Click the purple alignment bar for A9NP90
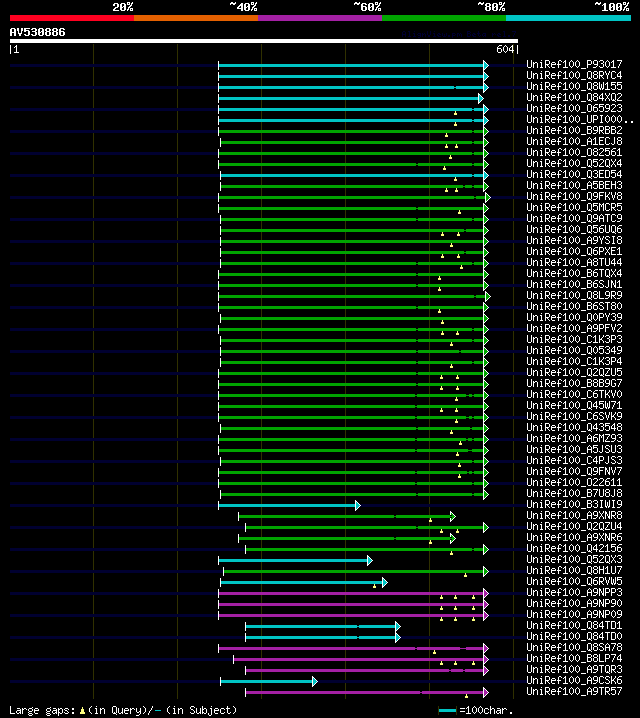The width and height of the screenshot is (640, 718). pyautogui.click(x=353, y=604)
